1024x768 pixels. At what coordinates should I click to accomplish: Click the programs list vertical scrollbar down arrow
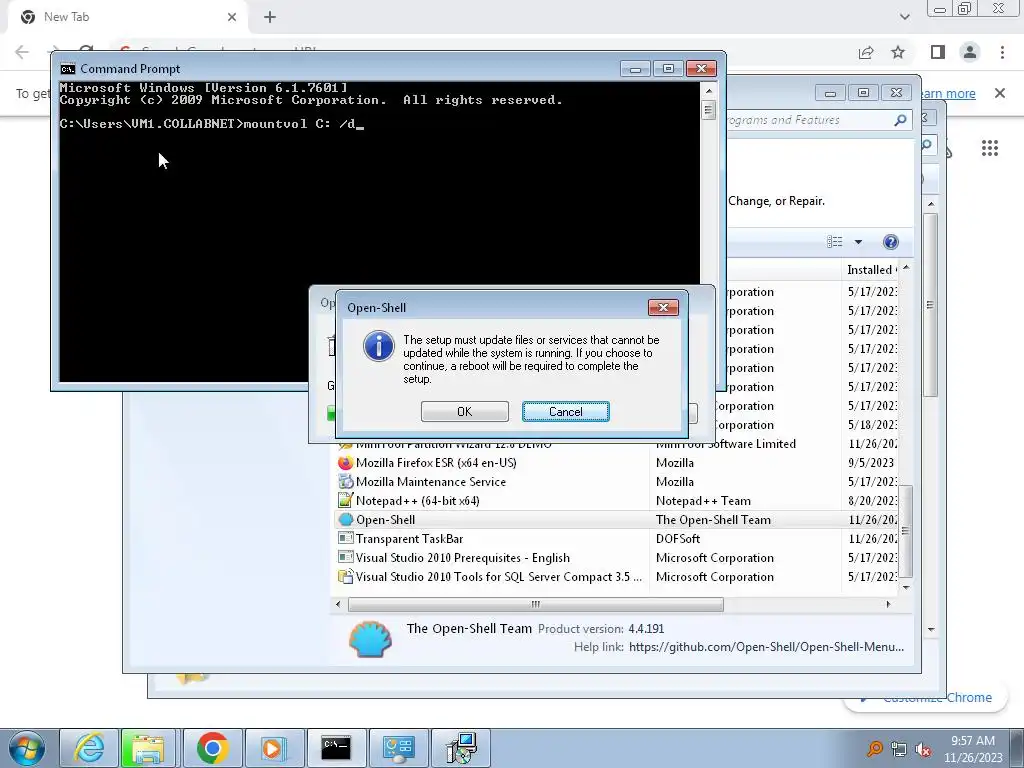point(906,587)
